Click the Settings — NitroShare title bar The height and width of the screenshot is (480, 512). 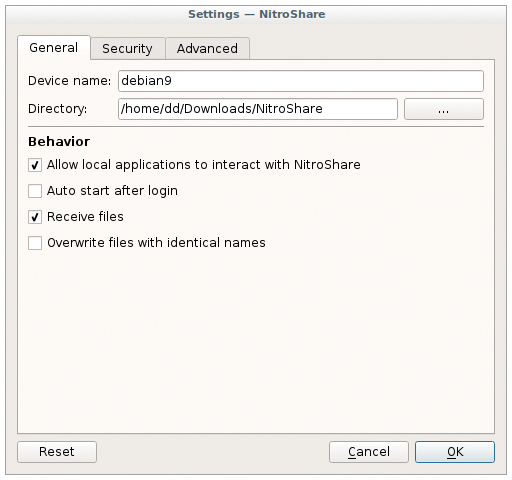pos(256,14)
